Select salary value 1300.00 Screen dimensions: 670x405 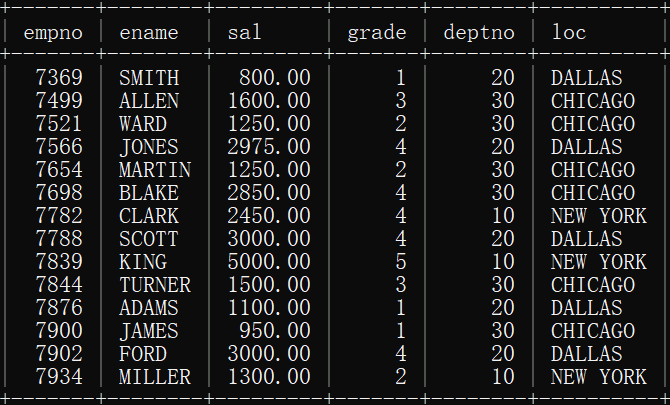[269, 377]
